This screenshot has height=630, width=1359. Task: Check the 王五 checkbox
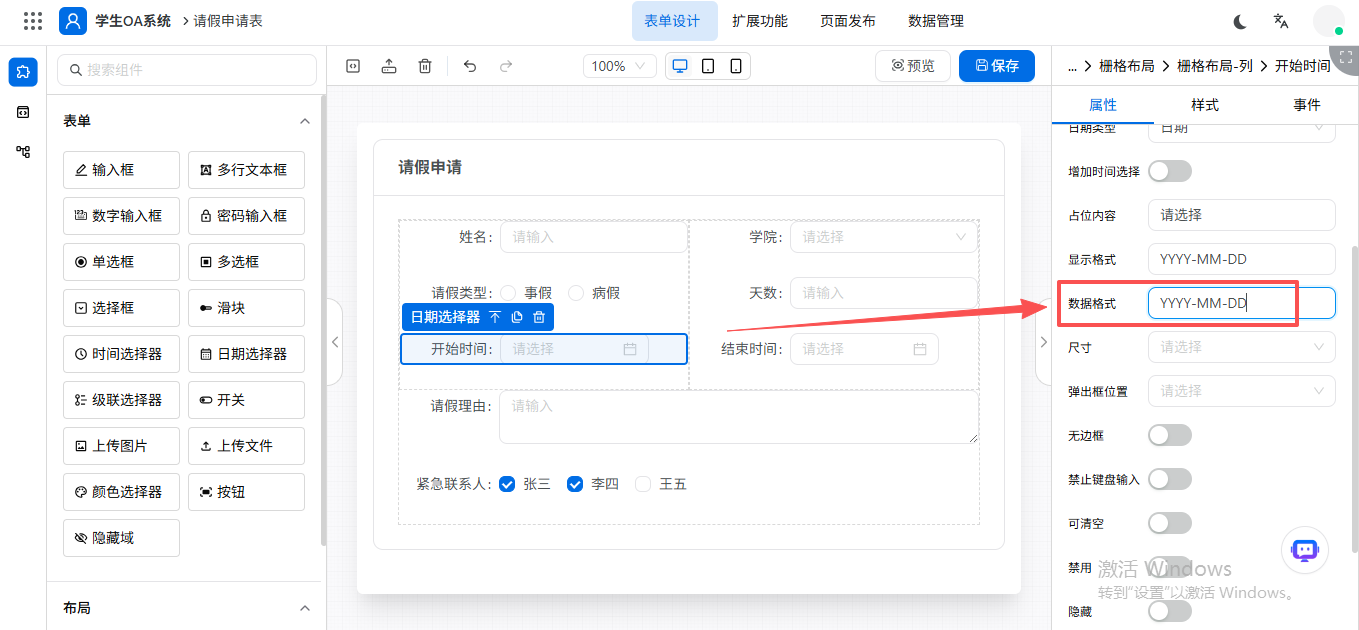(643, 484)
